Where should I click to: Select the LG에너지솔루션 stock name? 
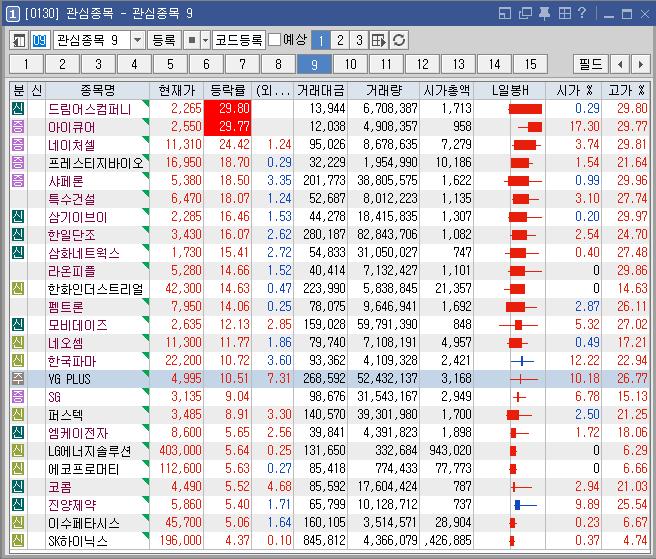pyautogui.click(x=90, y=451)
